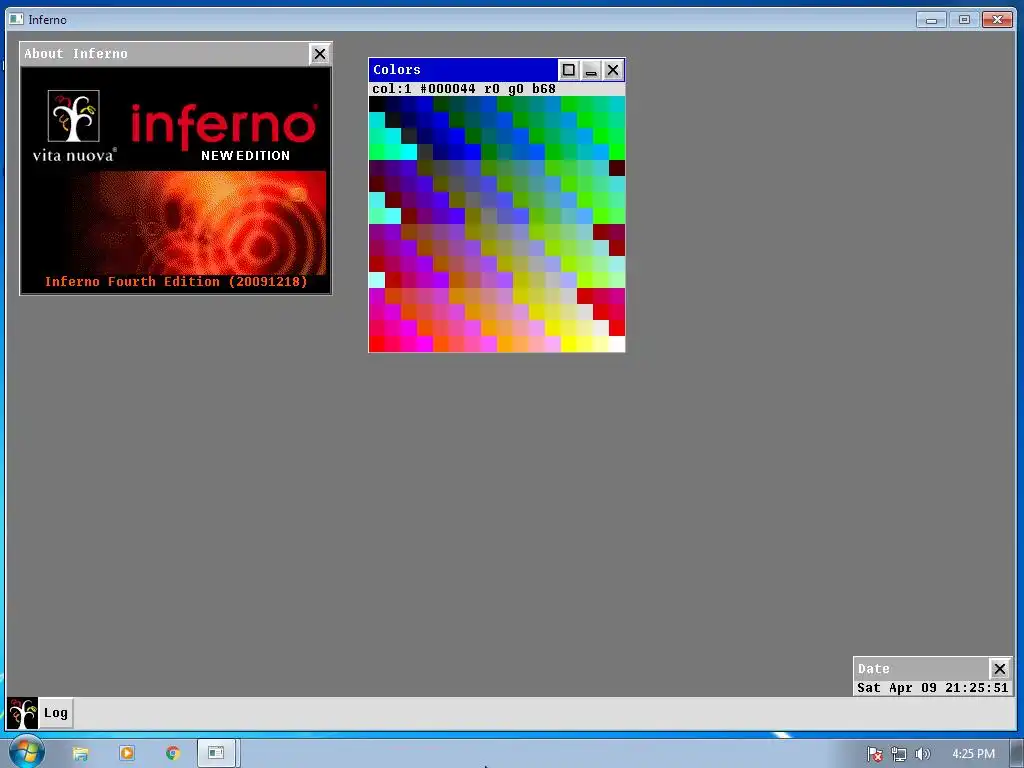Minimize the outer Inferno host window
Screen dimensions: 1024x768
point(931,20)
